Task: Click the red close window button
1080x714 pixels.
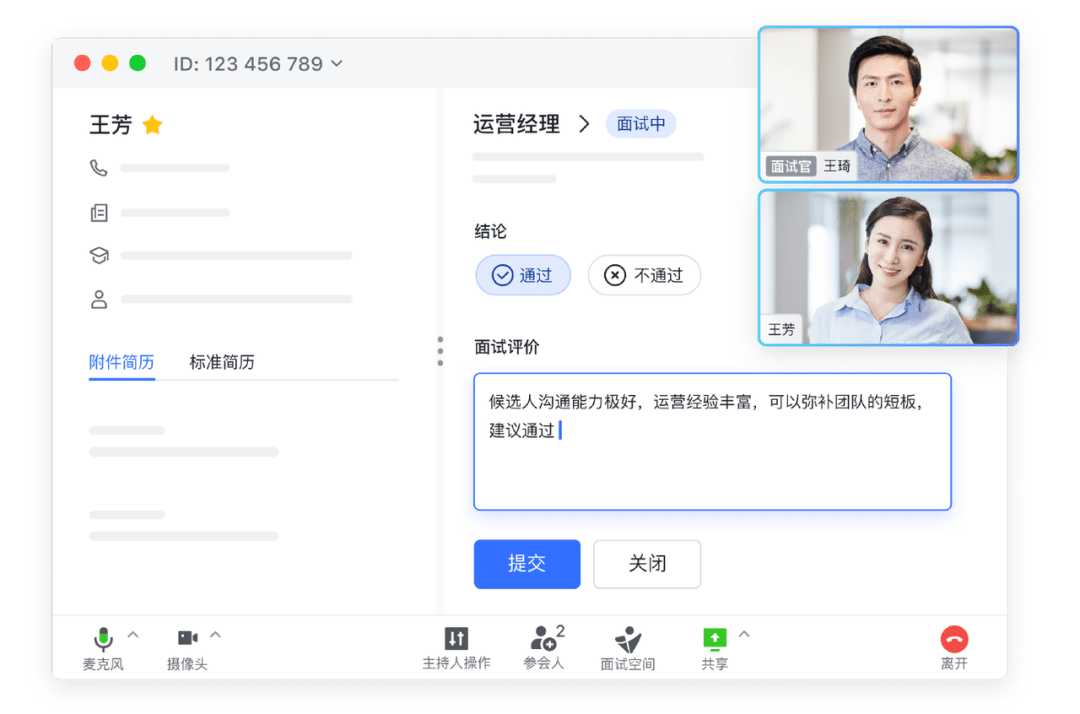Action: click(x=82, y=63)
